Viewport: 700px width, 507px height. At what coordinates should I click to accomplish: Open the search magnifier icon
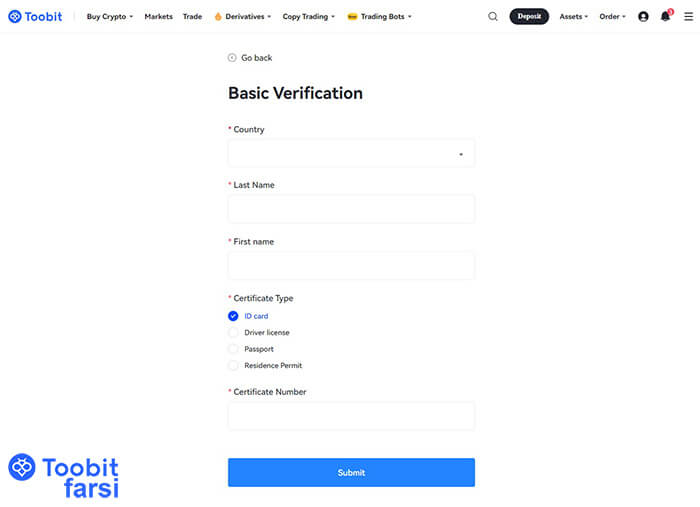pos(493,17)
